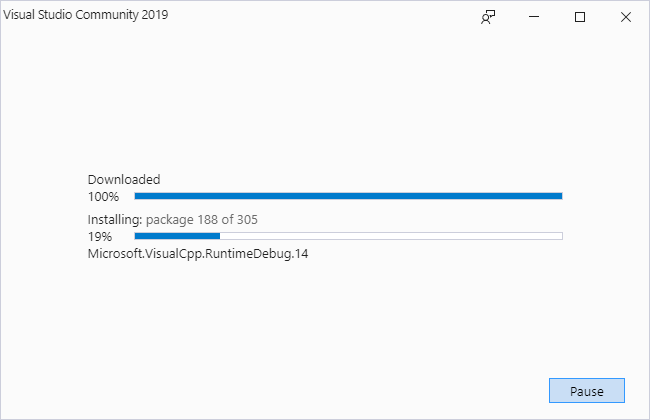Open the Send Feedback icon

(488, 17)
